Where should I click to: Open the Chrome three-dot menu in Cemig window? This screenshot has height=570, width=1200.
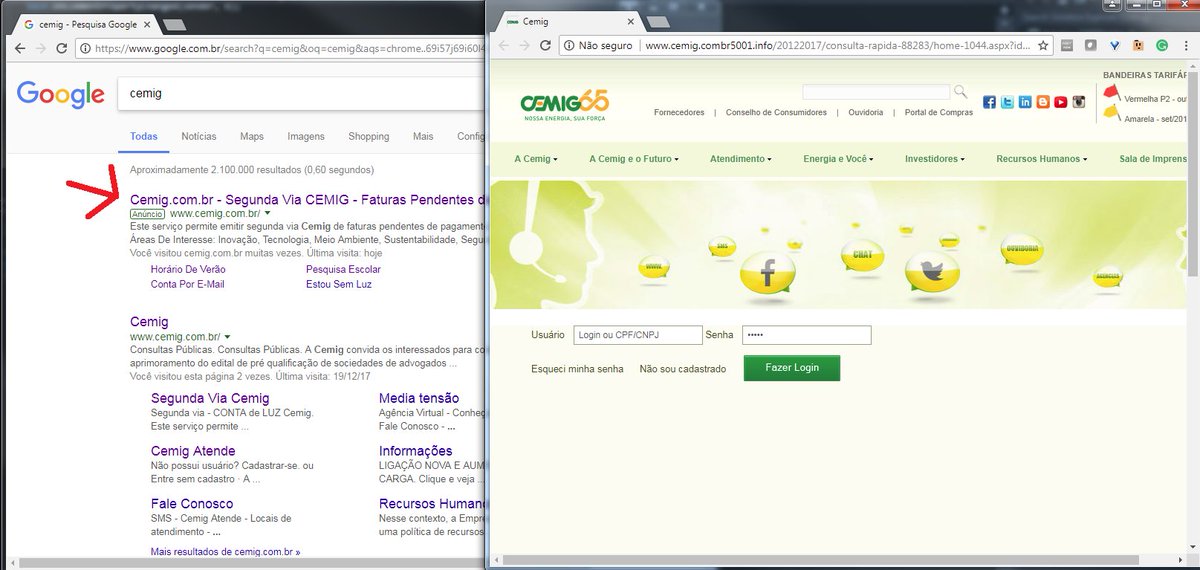coord(1188,45)
